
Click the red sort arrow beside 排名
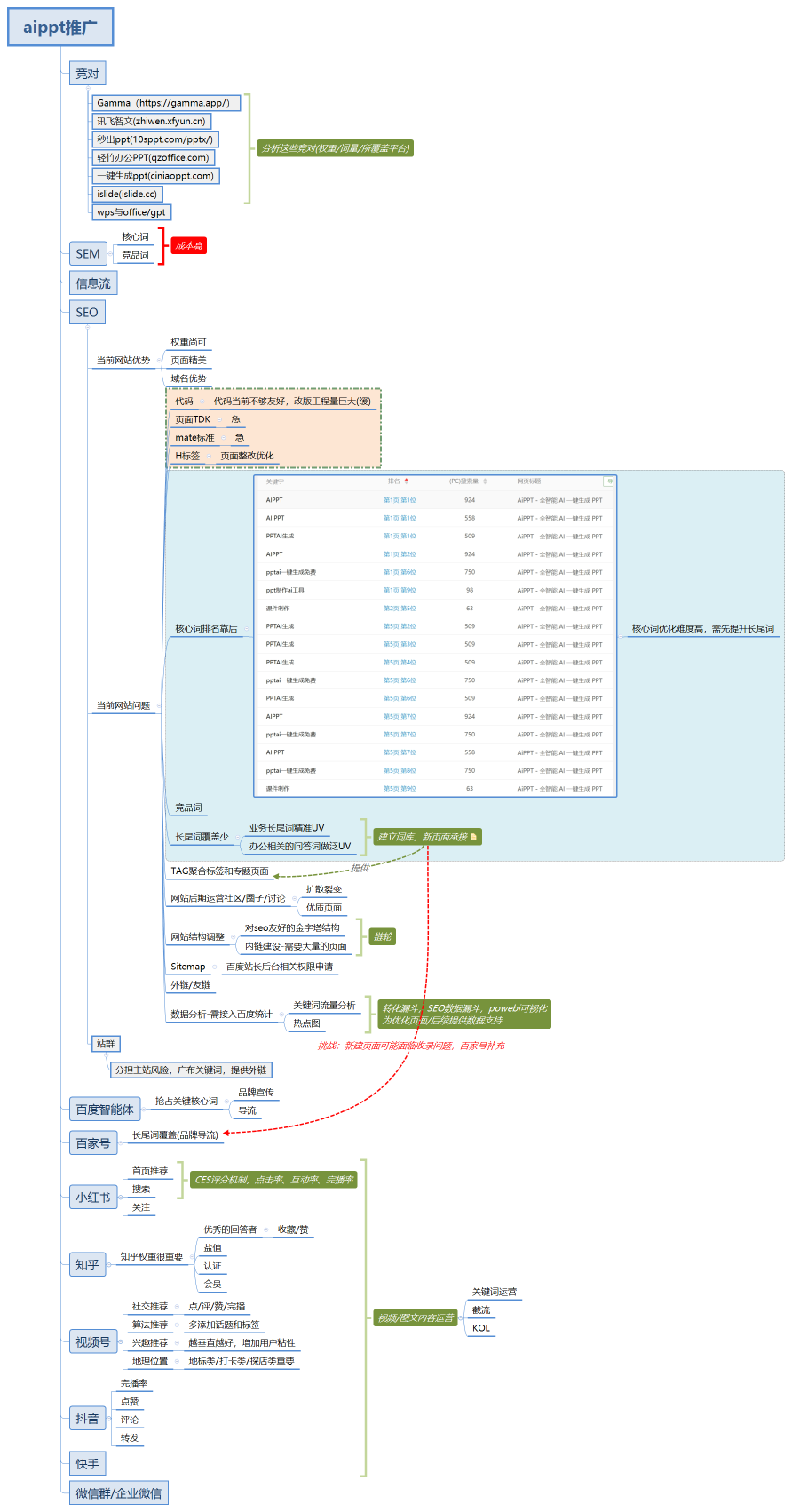pos(407,481)
